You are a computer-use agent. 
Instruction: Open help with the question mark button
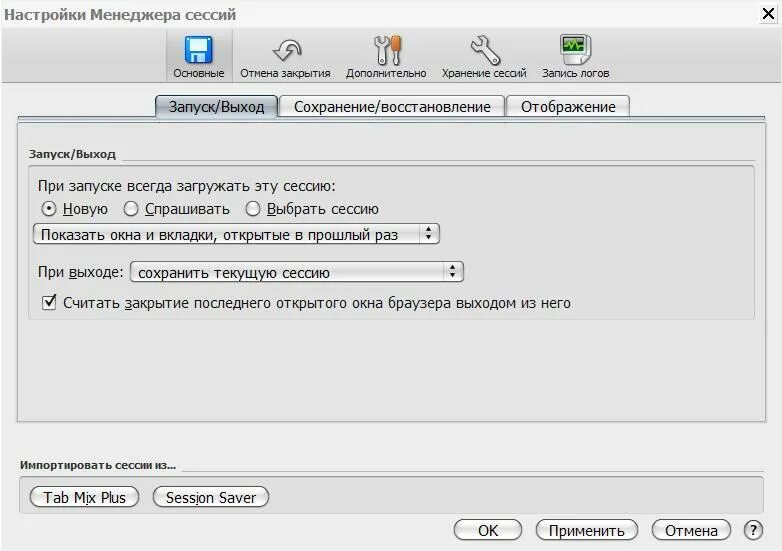[x=753, y=530]
